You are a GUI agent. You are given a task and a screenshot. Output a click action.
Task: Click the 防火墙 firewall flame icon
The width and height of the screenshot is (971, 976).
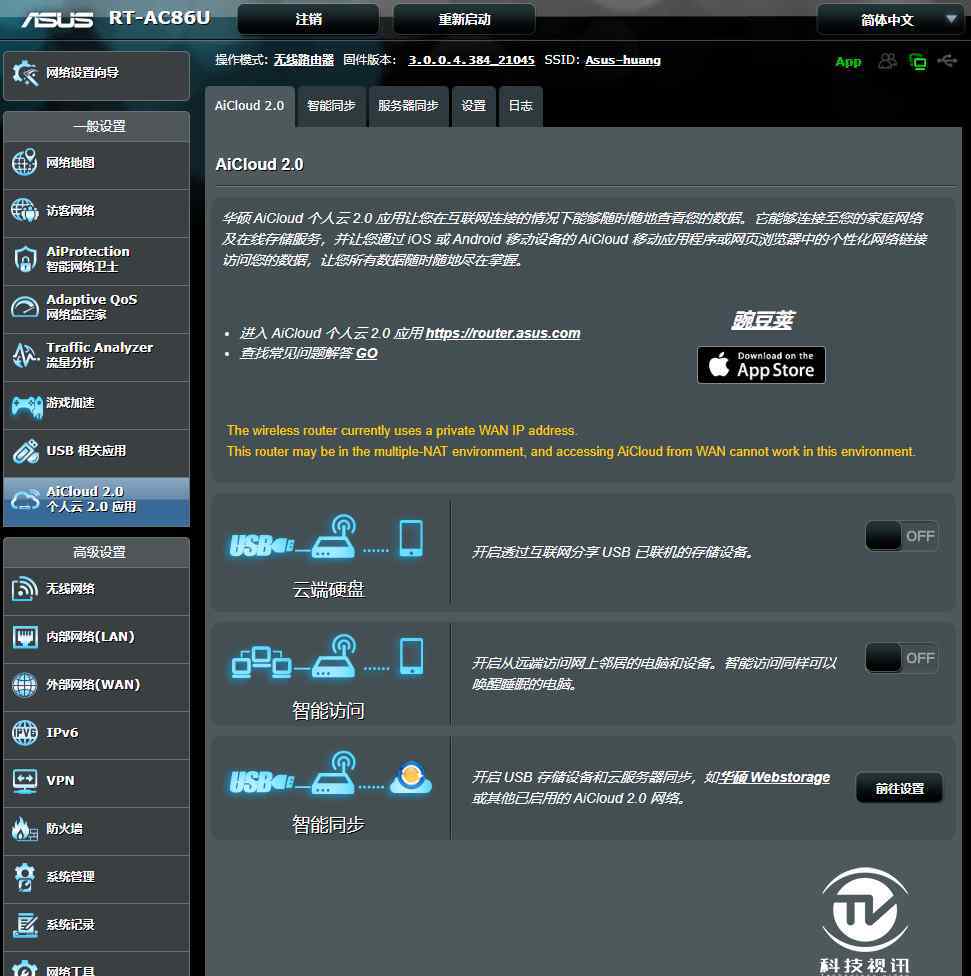tap(25, 828)
